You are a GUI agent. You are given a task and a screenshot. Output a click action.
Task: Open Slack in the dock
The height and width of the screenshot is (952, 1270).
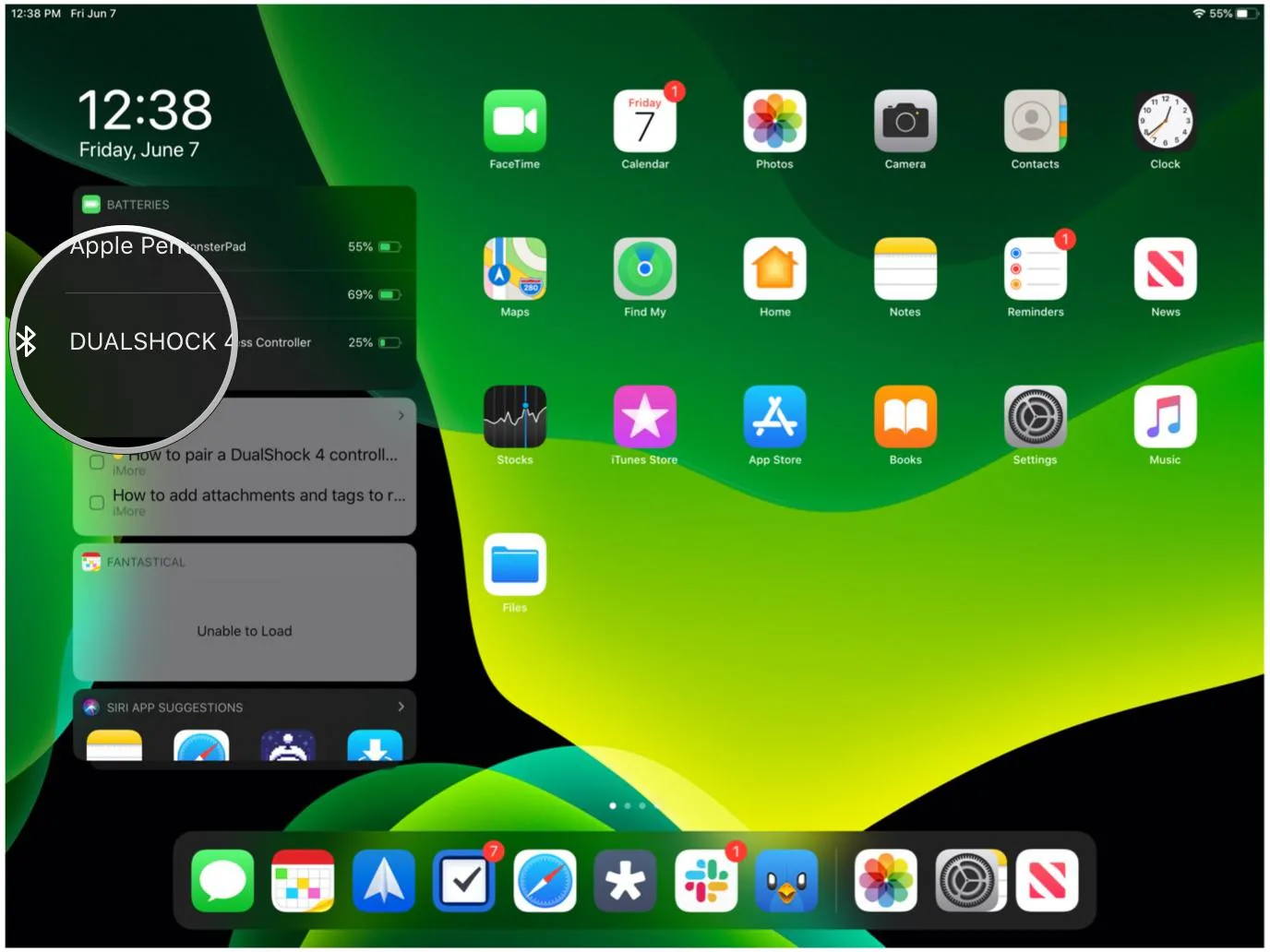[706, 880]
